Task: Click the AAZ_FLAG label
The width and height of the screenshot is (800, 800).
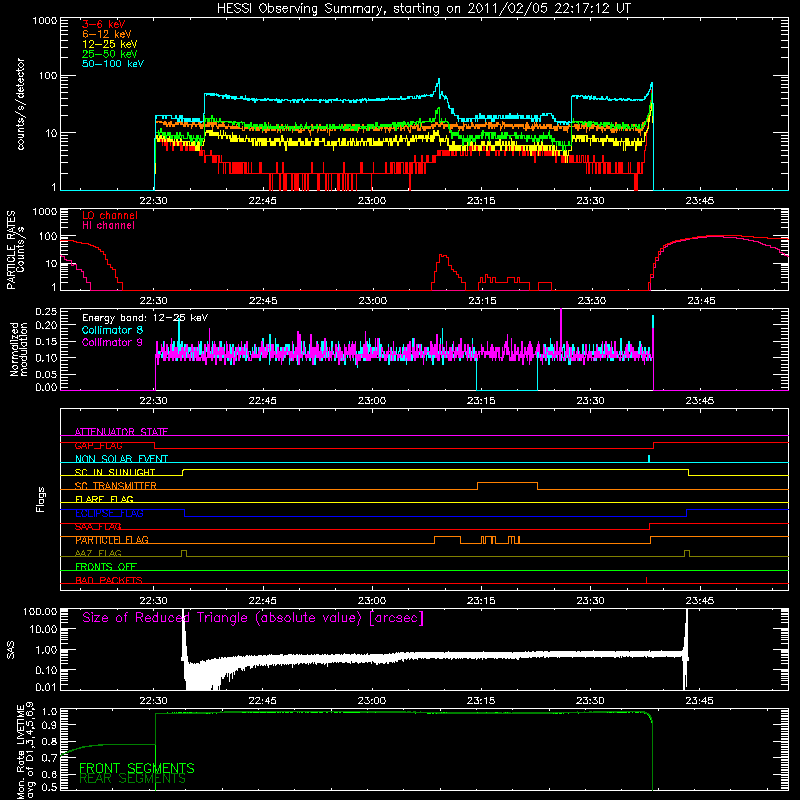Action: (98, 553)
